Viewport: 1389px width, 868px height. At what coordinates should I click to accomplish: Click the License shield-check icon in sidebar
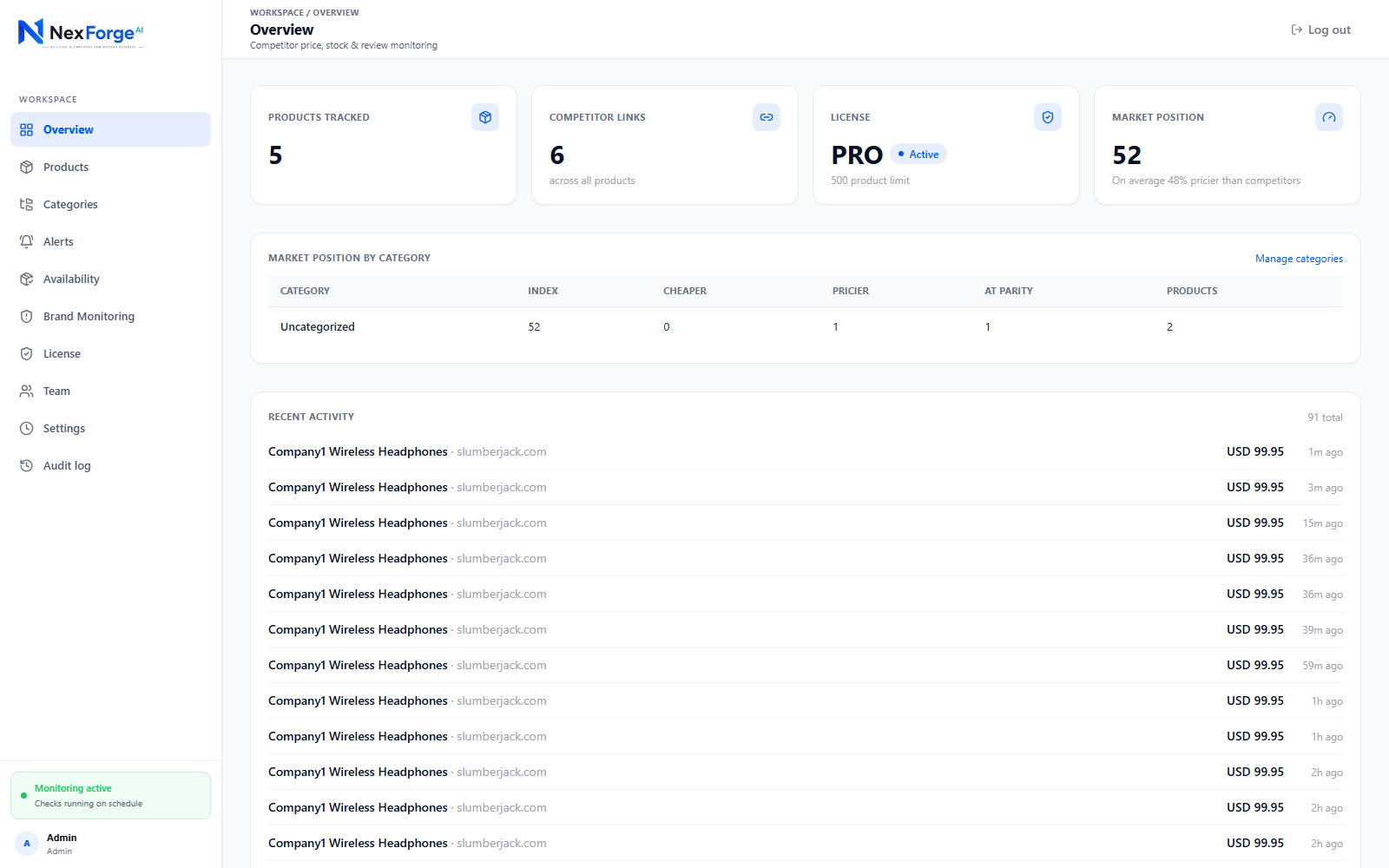tap(27, 353)
